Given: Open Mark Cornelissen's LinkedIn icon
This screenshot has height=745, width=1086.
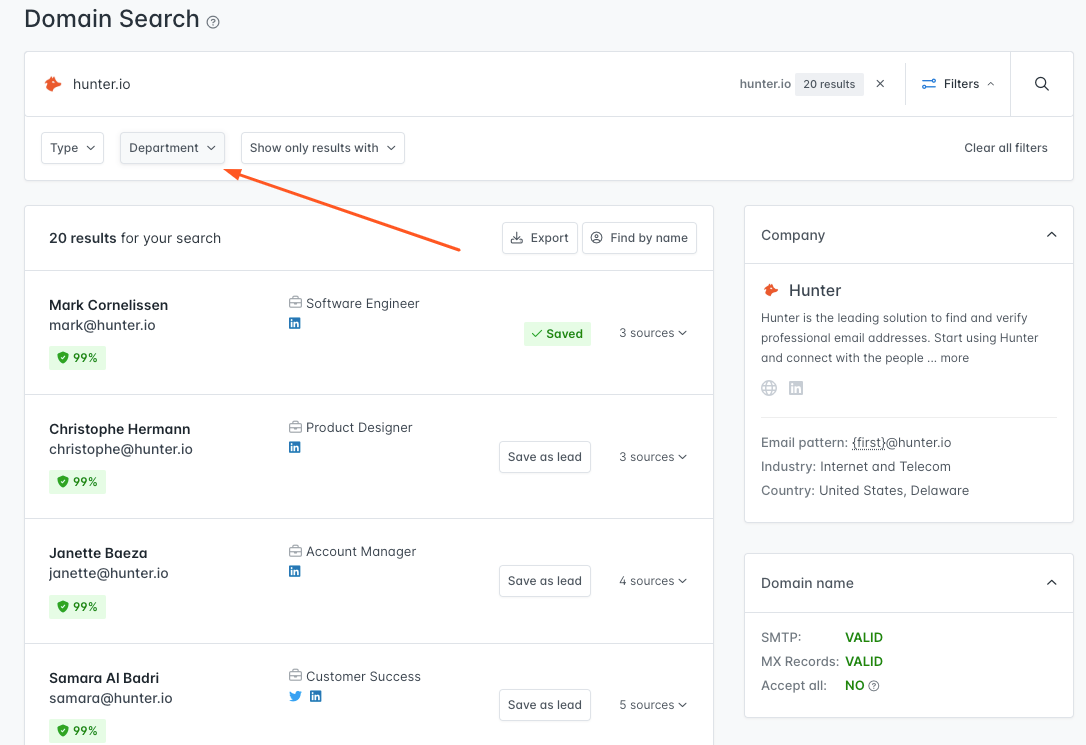Looking at the screenshot, I should click(x=294, y=323).
